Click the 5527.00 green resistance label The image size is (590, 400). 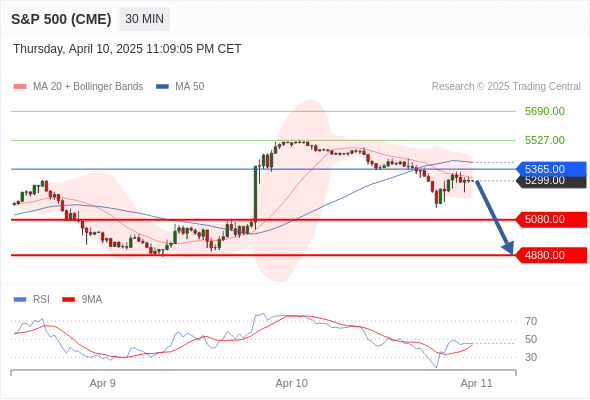tap(545, 140)
